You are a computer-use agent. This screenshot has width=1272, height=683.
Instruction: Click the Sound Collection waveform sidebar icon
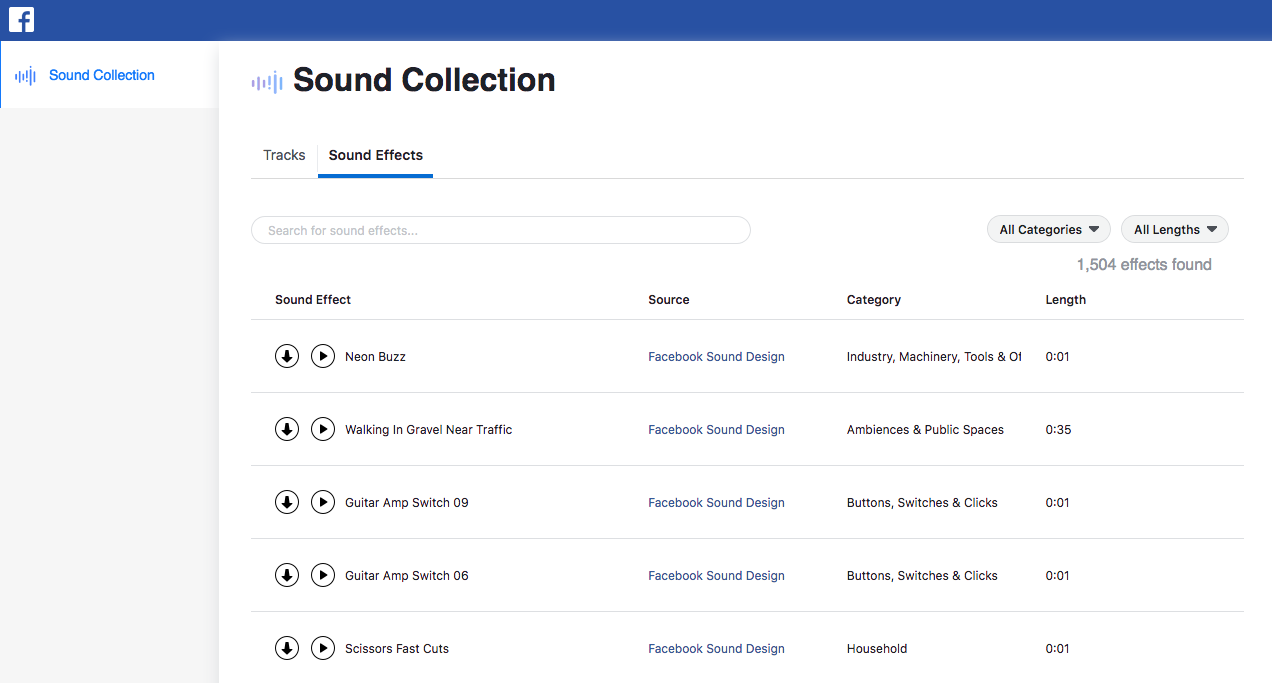pyautogui.click(x=26, y=75)
